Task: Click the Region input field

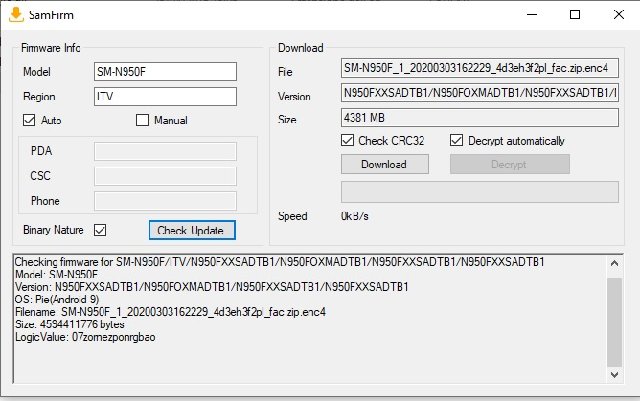Action: [x=165, y=96]
